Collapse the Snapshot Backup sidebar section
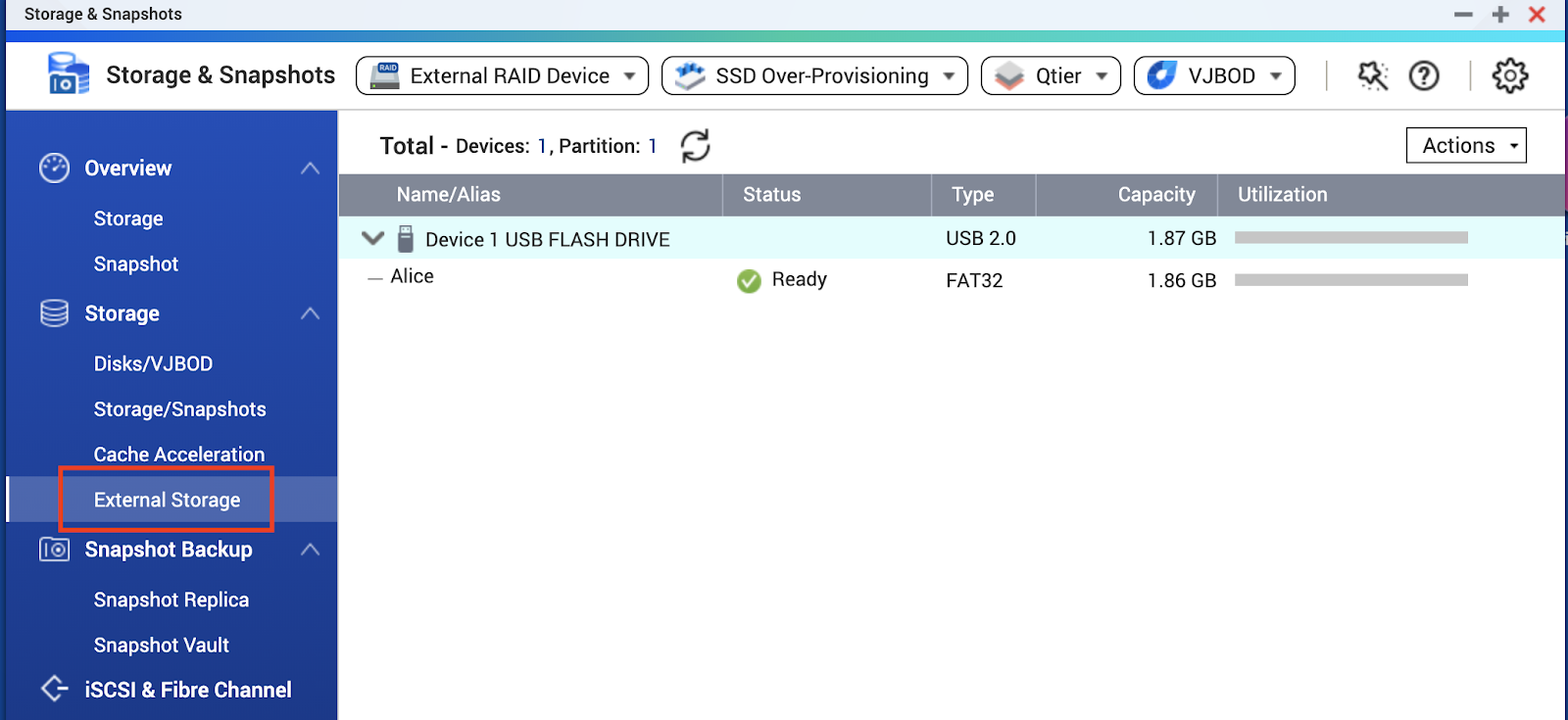Image resolution: width=1568 pixels, height=720 pixels. (310, 550)
